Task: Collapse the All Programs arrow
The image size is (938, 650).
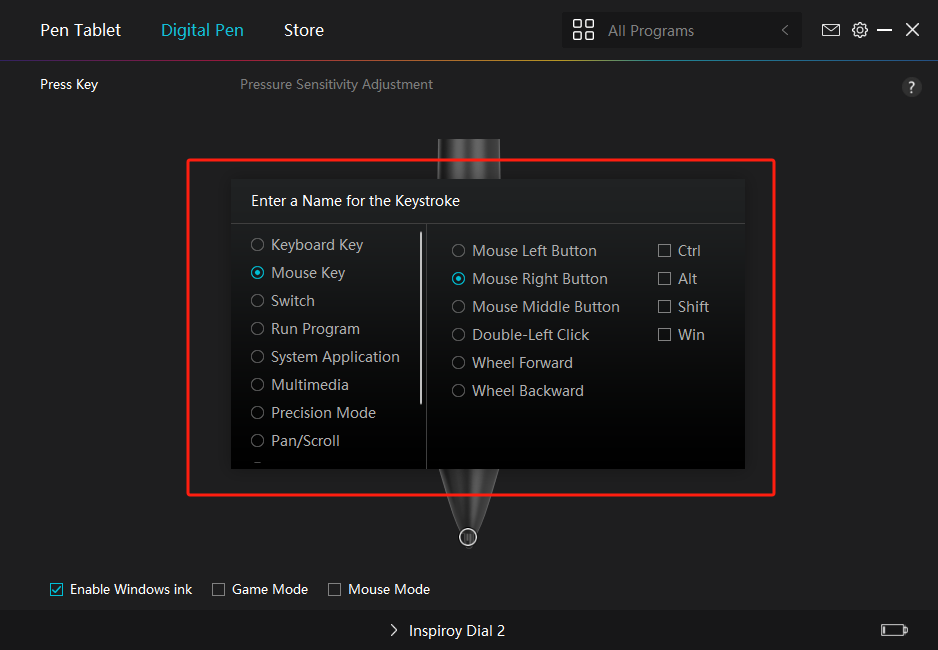Action: coord(785,30)
